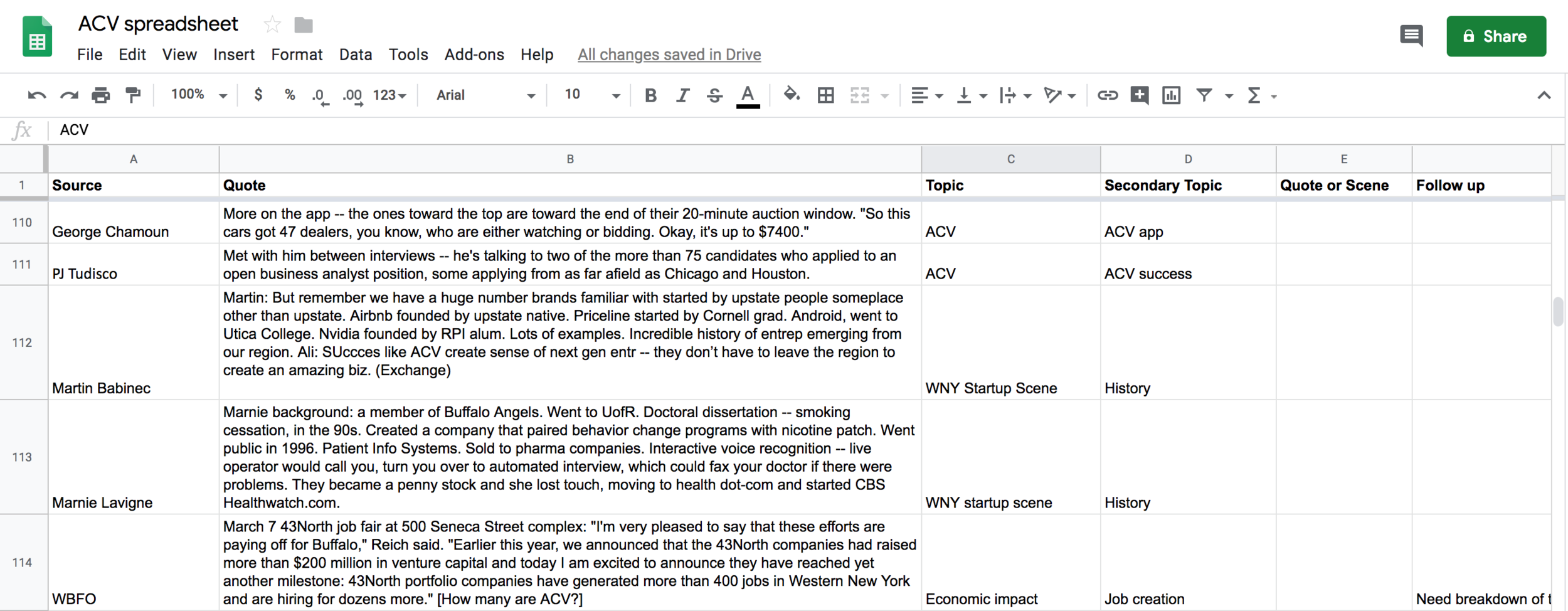Toggle strikethrough formatting
Viewport: 1568px width, 611px height.
click(714, 95)
